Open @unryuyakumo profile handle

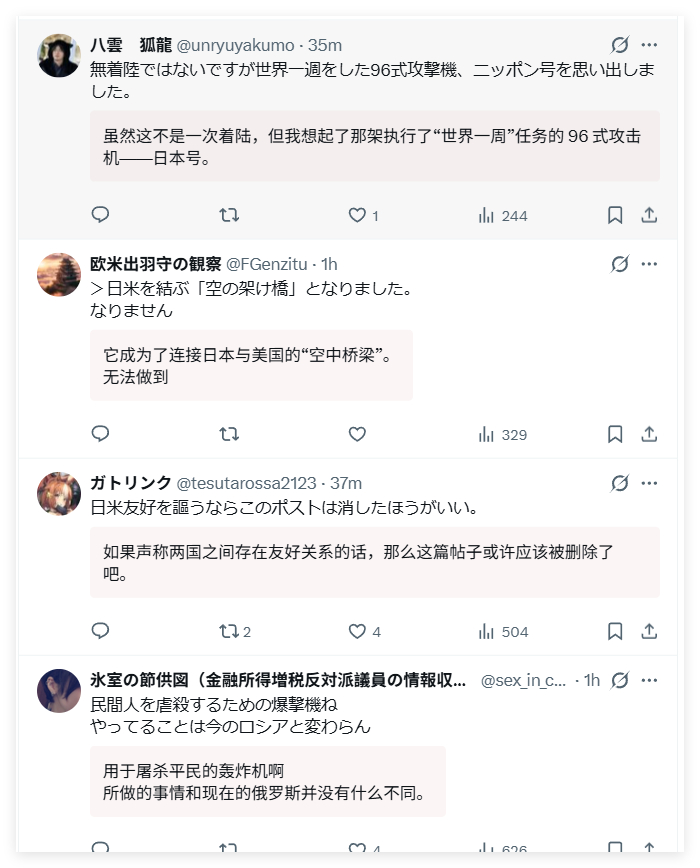pyautogui.click(x=235, y=45)
